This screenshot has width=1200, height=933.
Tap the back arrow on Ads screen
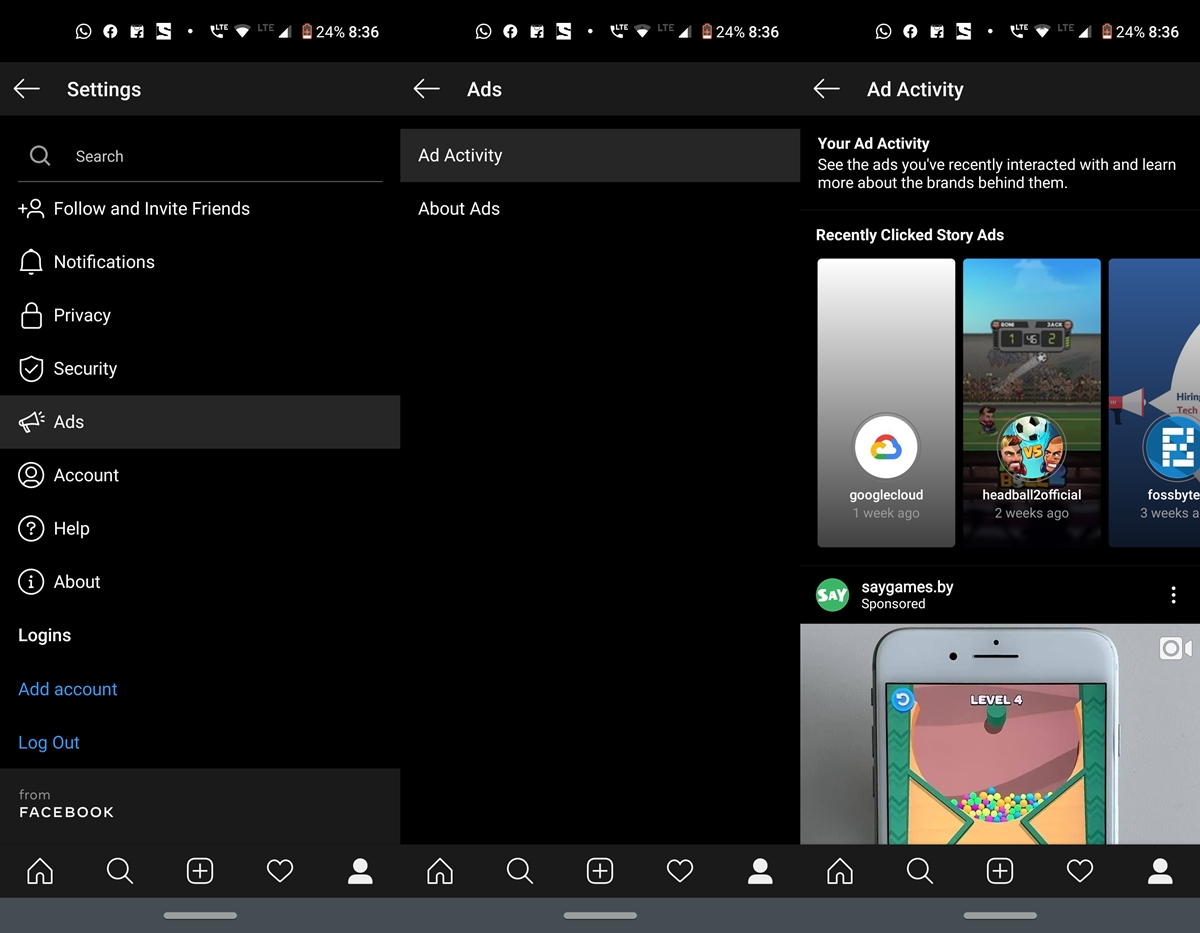pos(427,89)
